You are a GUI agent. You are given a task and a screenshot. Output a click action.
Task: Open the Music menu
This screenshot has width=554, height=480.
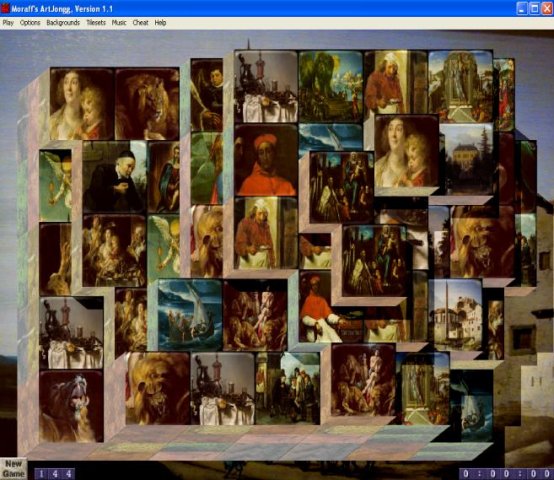(x=119, y=23)
